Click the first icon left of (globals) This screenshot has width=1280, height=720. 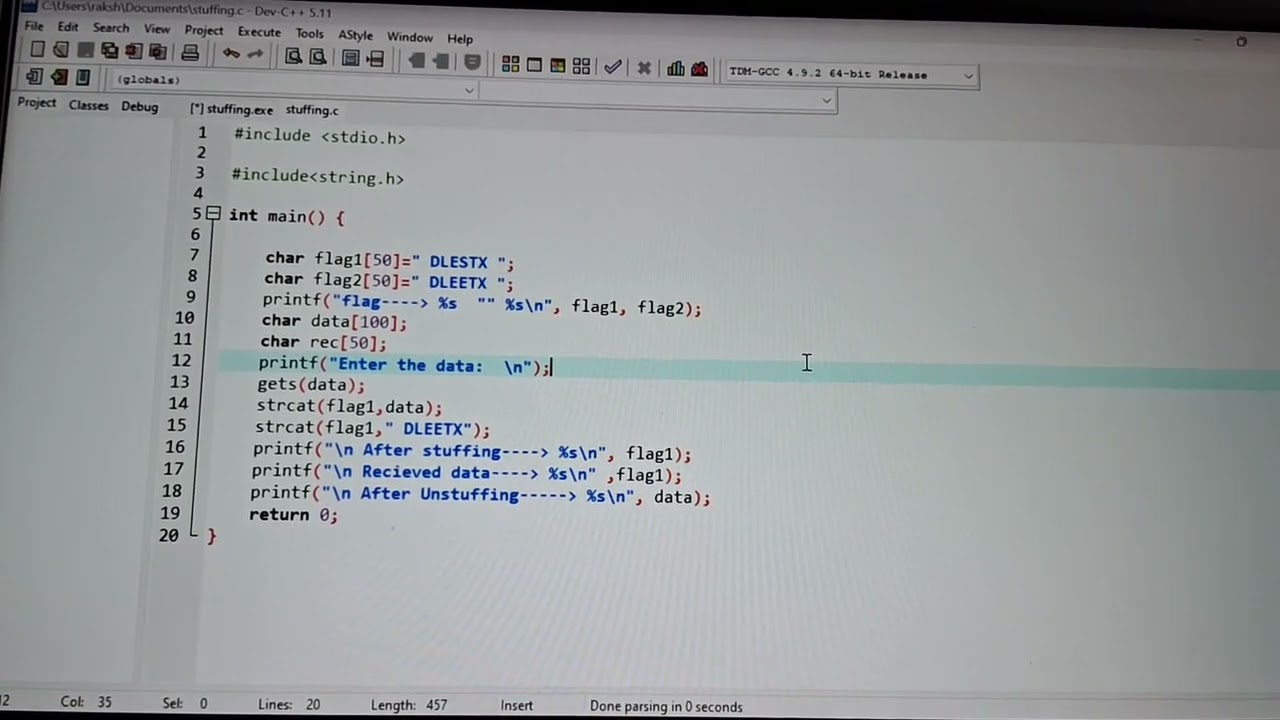(x=35, y=76)
